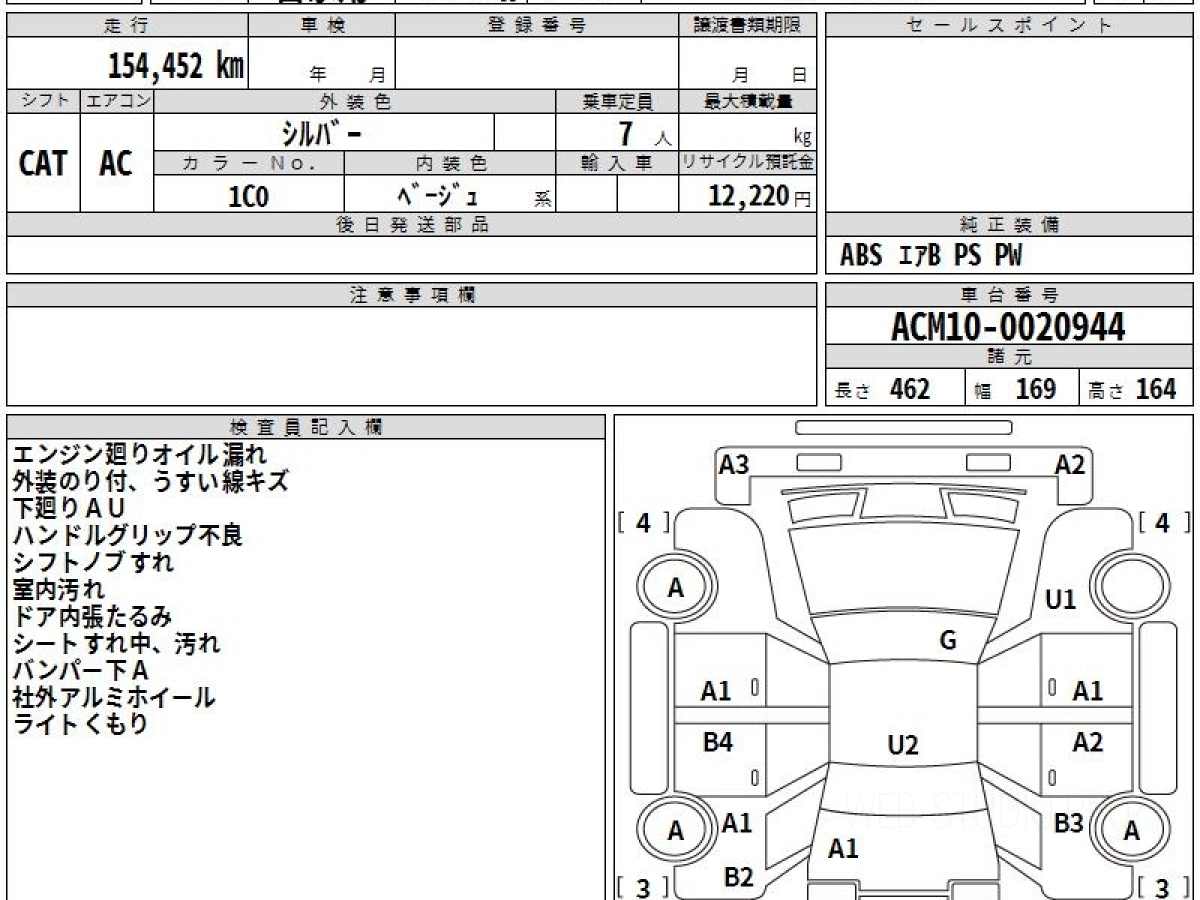Click the エアコン column label
This screenshot has width=1200, height=900.
[117, 101]
